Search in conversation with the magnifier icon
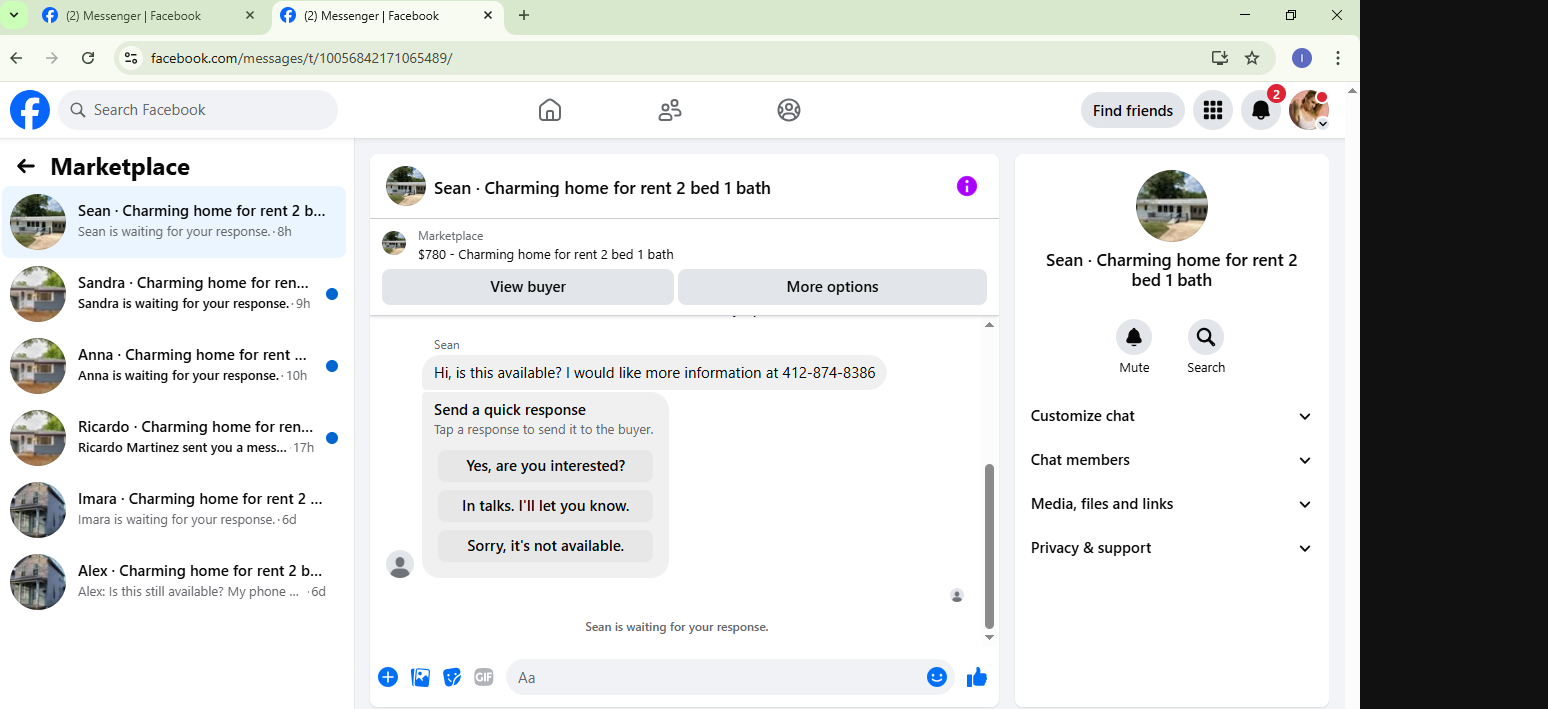1548x709 pixels. tap(1206, 337)
